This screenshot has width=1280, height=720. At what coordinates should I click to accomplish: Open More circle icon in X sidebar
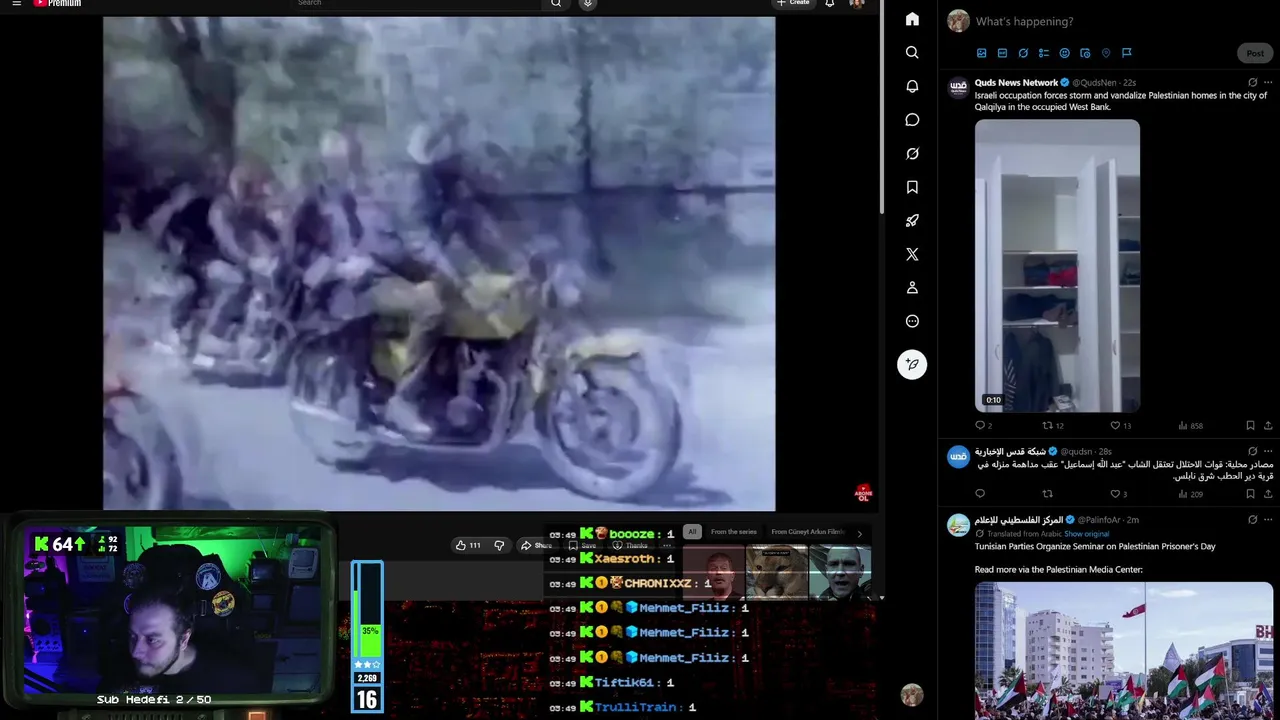pyautogui.click(x=912, y=321)
